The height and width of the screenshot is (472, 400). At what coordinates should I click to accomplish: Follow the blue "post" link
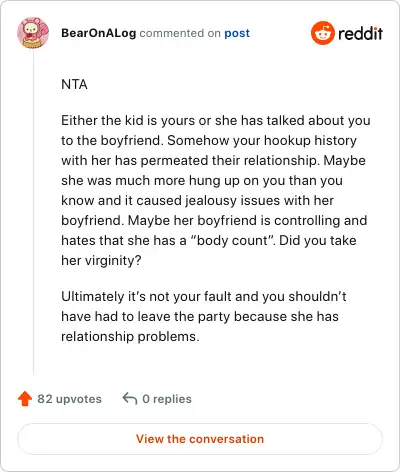(x=237, y=33)
